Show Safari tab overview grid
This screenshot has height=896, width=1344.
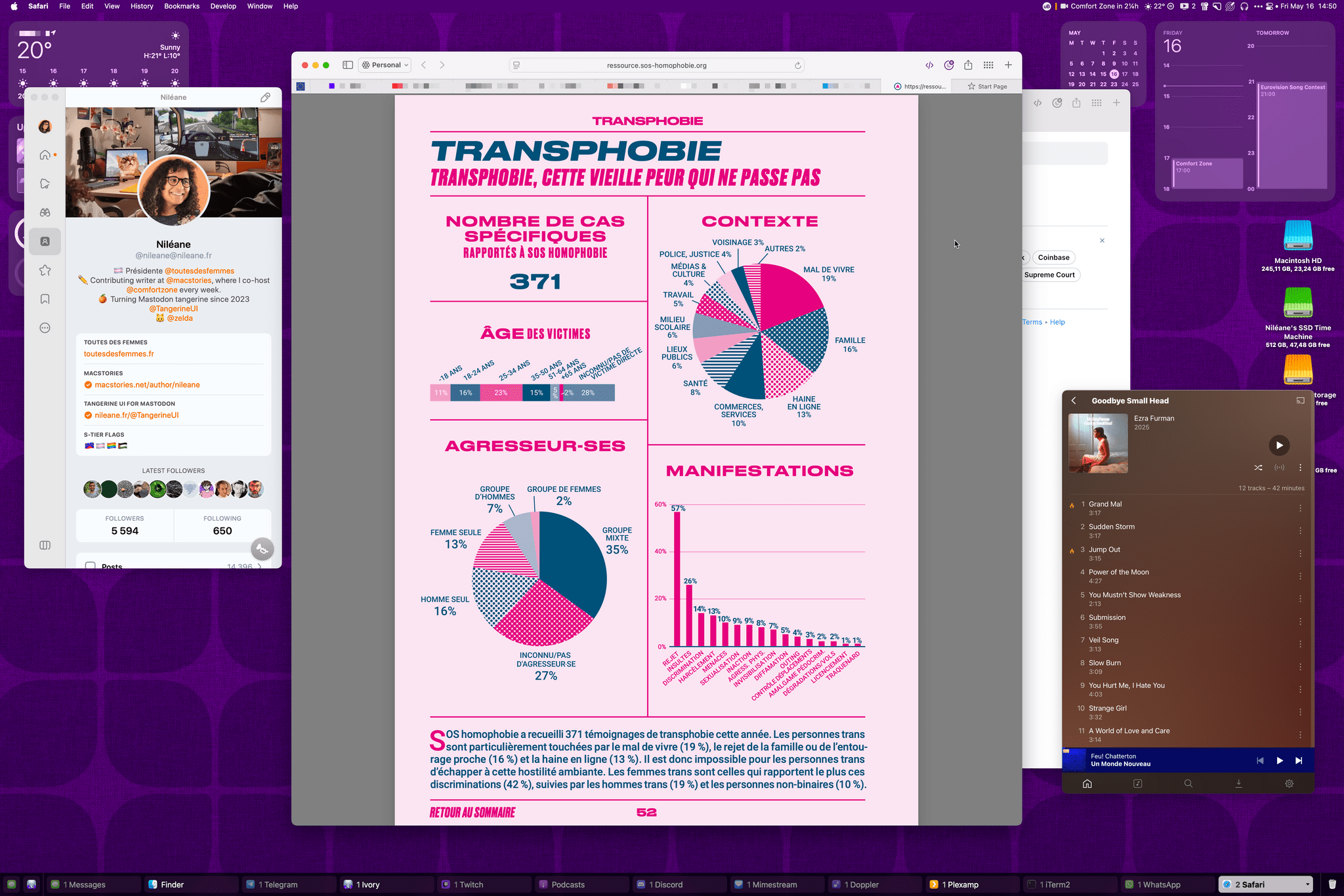988,65
